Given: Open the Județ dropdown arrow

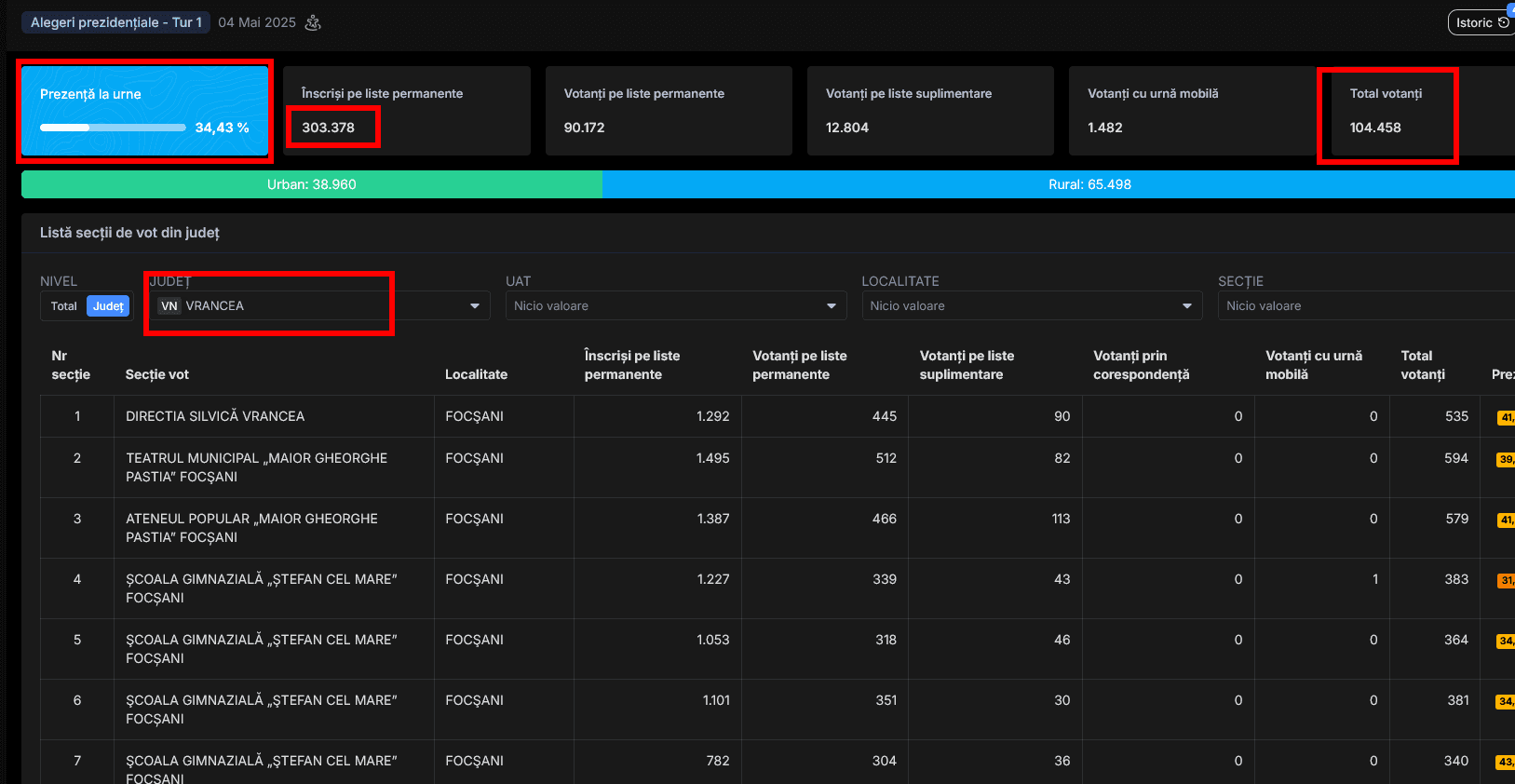Looking at the screenshot, I should coord(475,306).
